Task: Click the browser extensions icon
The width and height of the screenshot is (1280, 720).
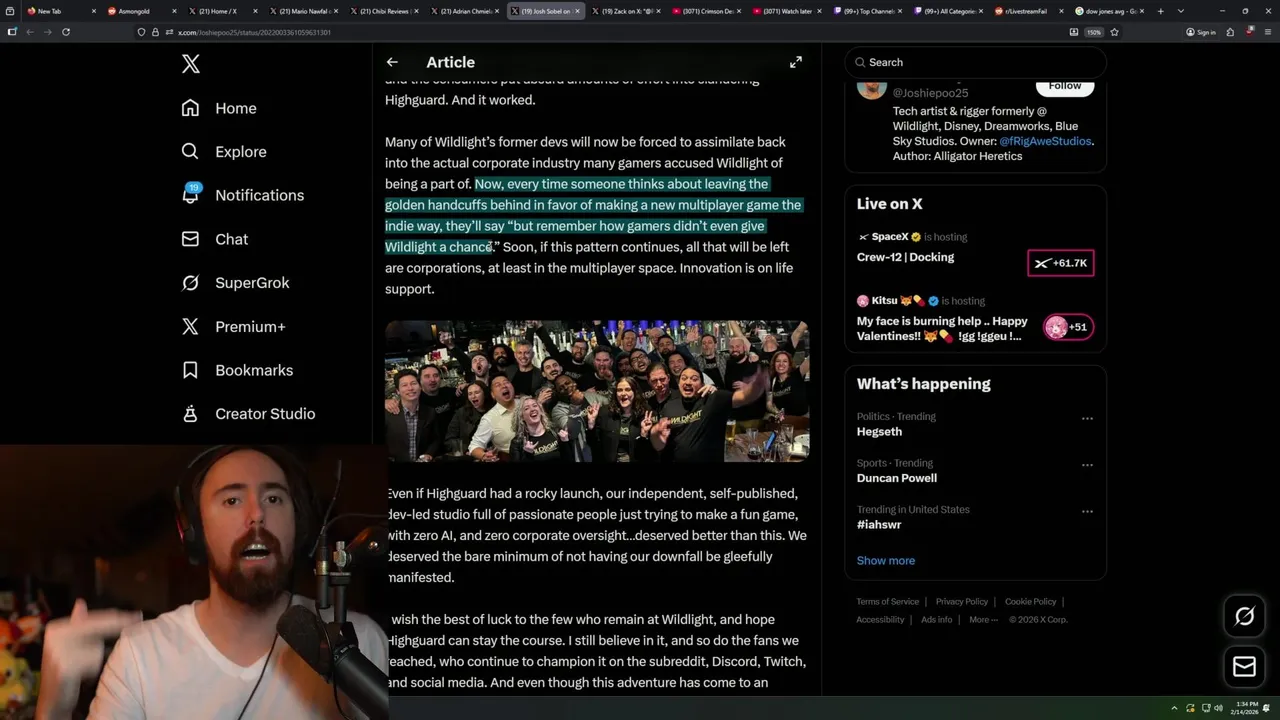Action: pos(1230,32)
